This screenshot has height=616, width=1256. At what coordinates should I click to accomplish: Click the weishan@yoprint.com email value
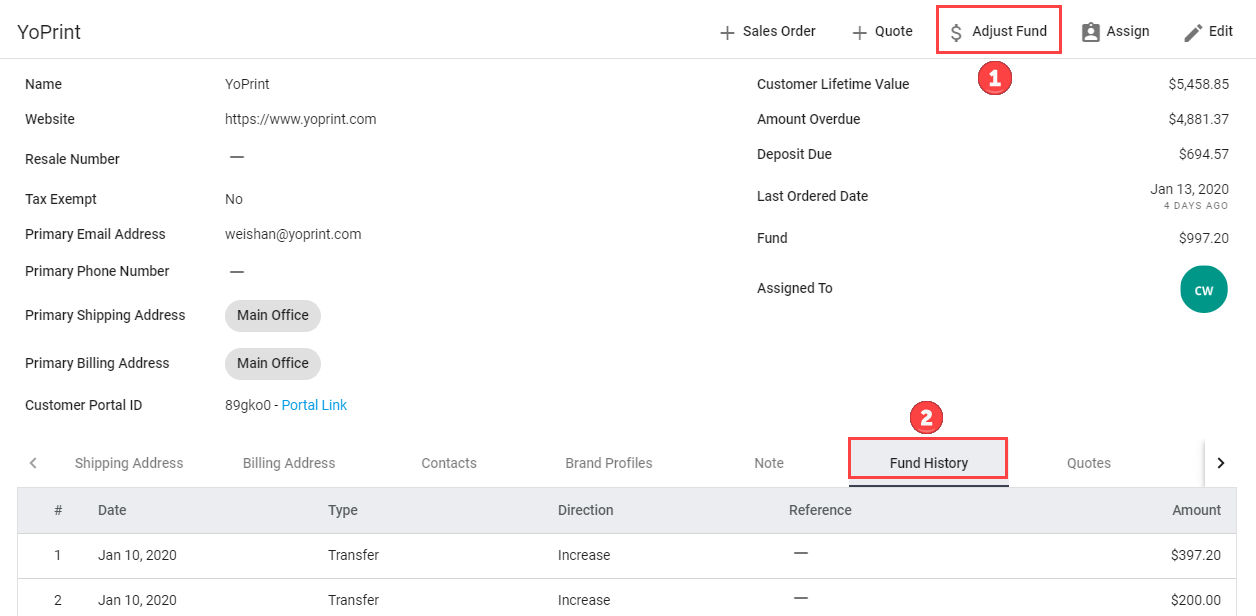pos(293,234)
